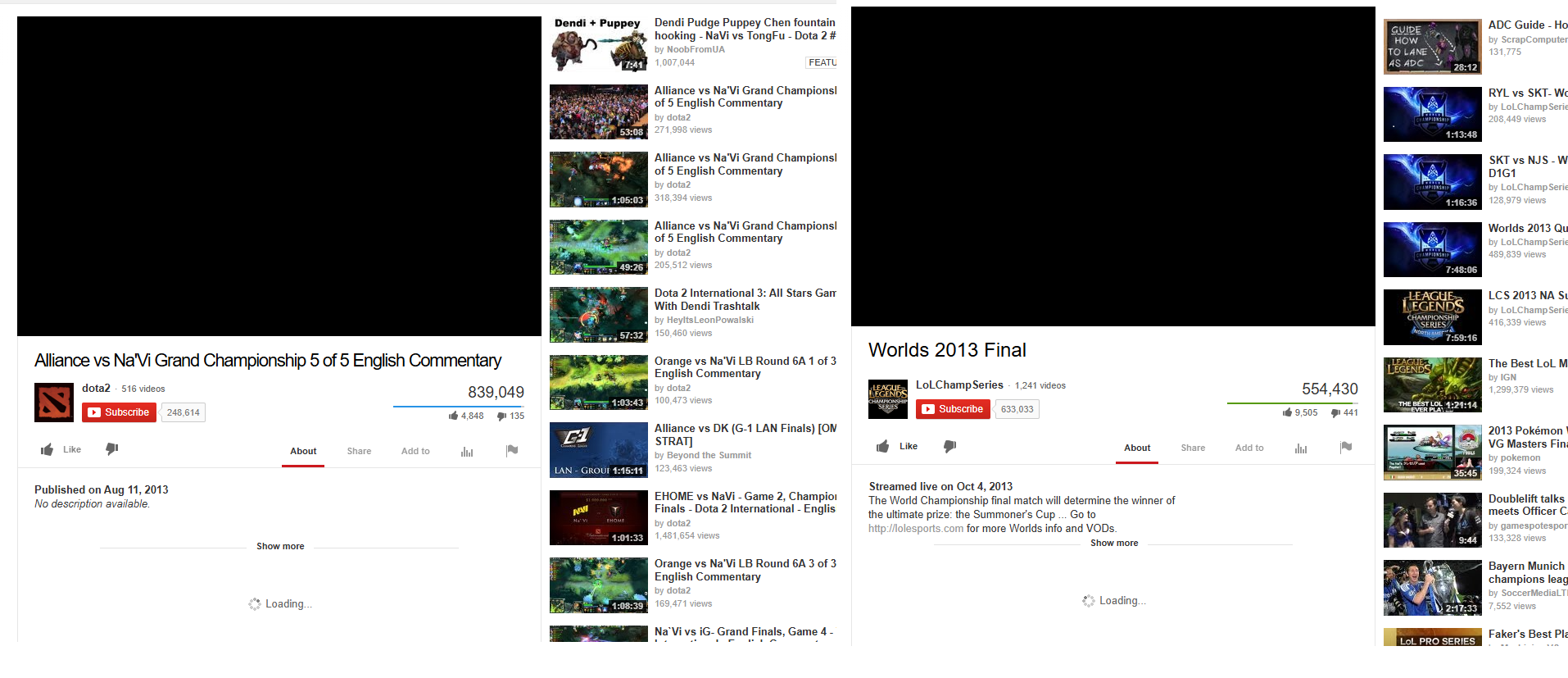Open the ADC Guide 28:12 thumbnail
The image size is (1568, 678).
tap(1433, 47)
